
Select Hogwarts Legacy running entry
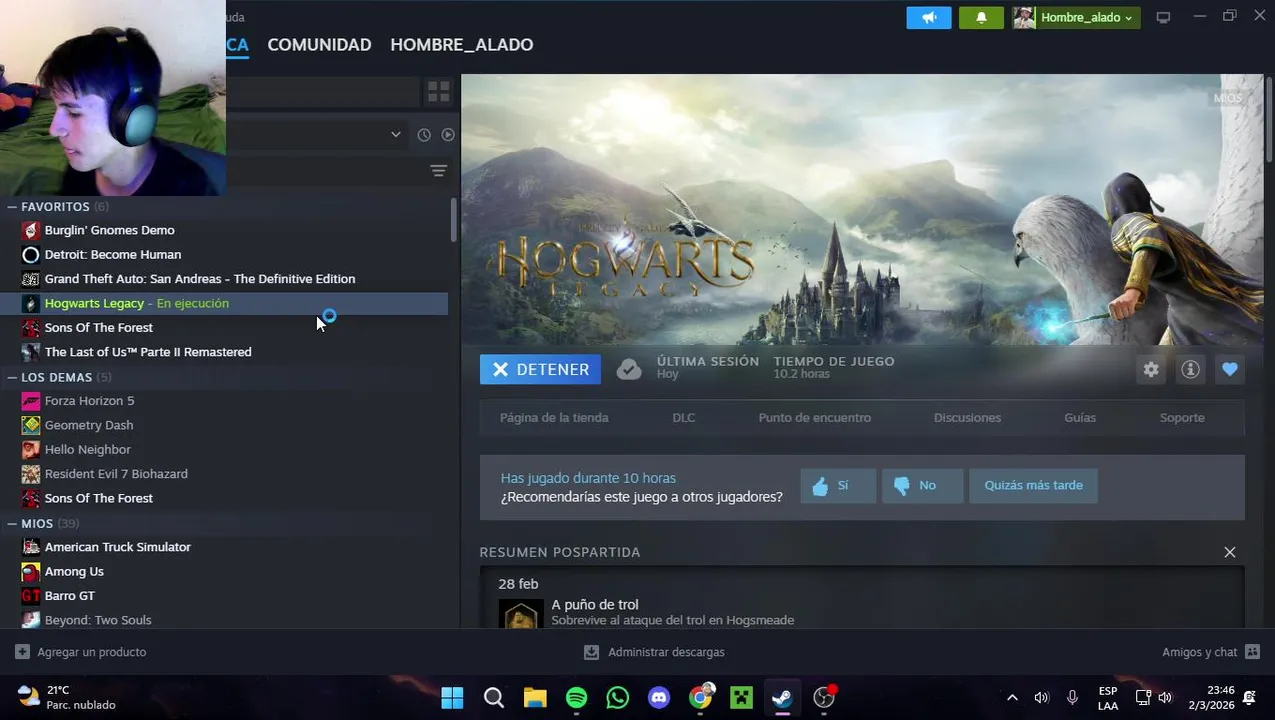tap(224, 303)
